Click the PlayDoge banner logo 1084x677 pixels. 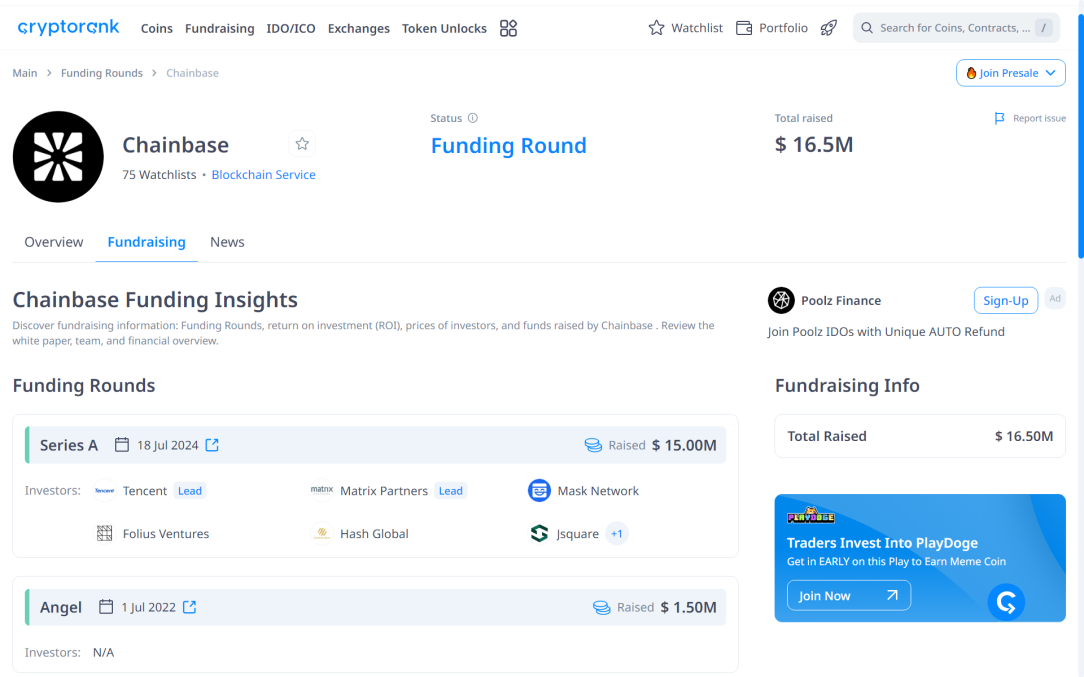[810, 516]
